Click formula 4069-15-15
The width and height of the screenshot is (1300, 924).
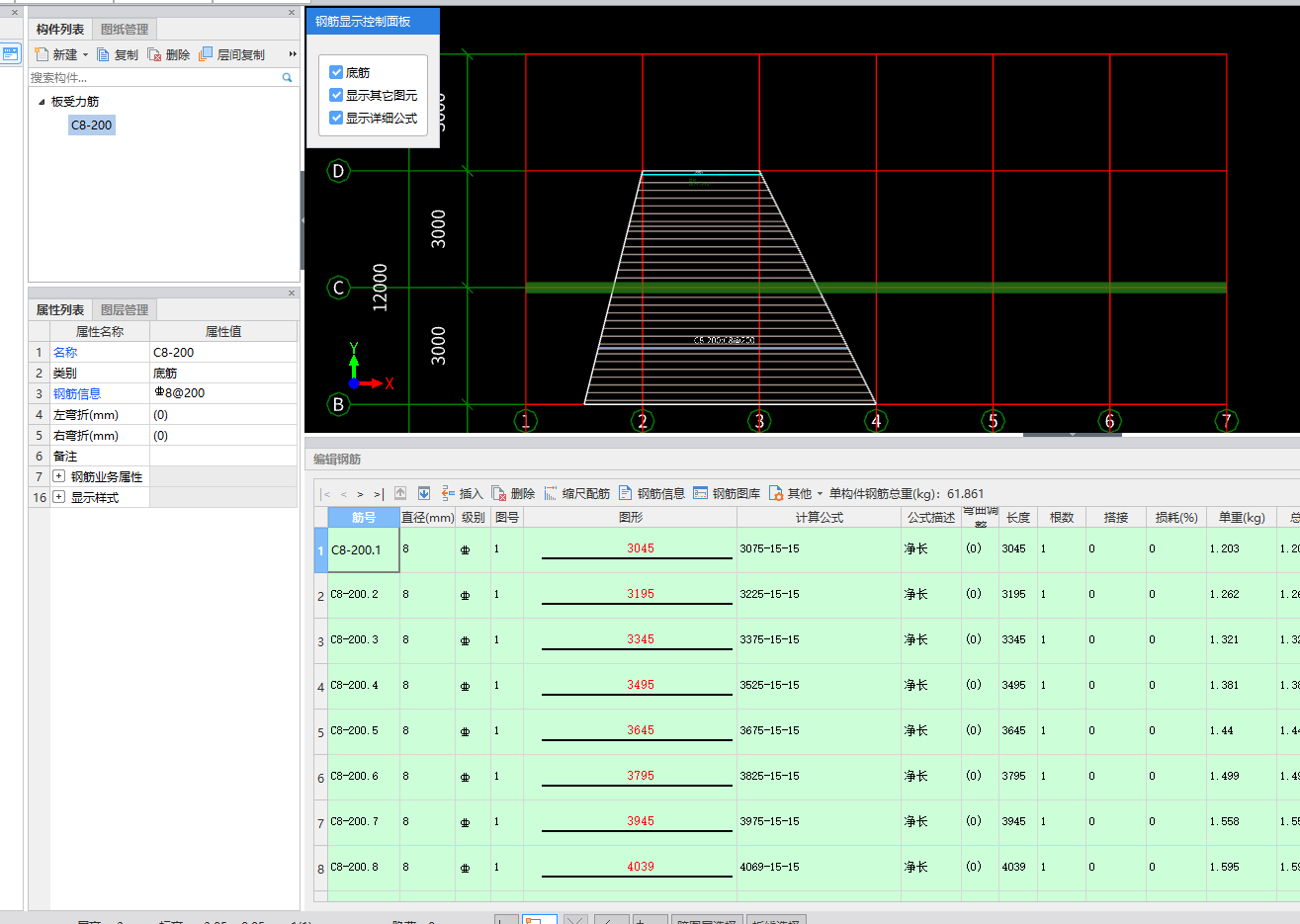[x=770, y=867]
